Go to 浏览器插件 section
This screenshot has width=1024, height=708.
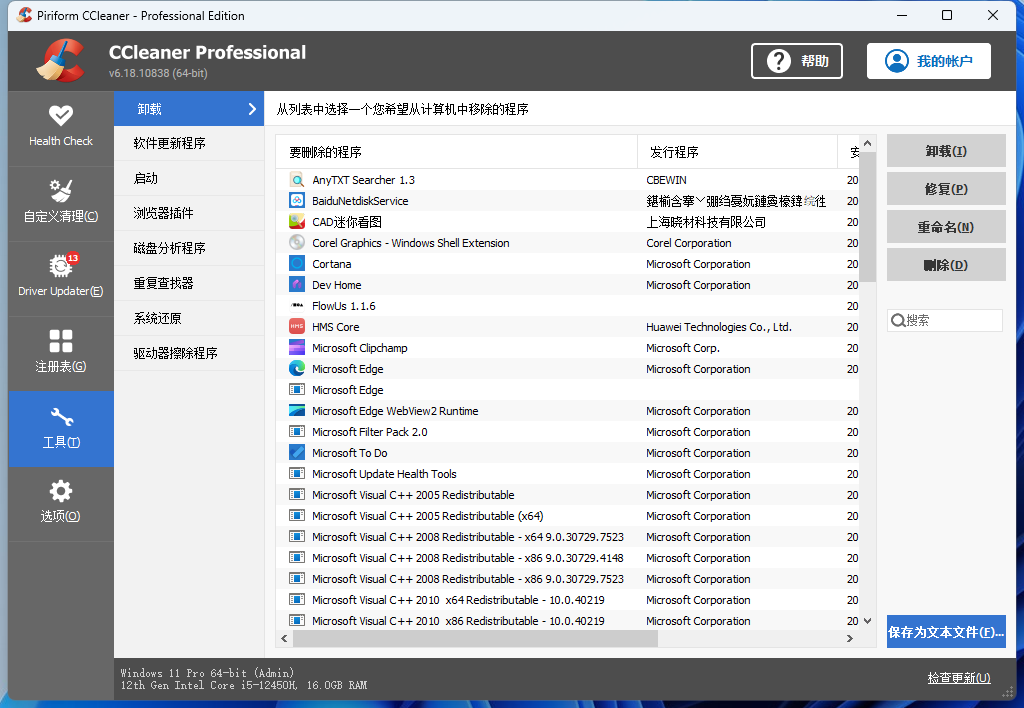pyautogui.click(x=189, y=213)
